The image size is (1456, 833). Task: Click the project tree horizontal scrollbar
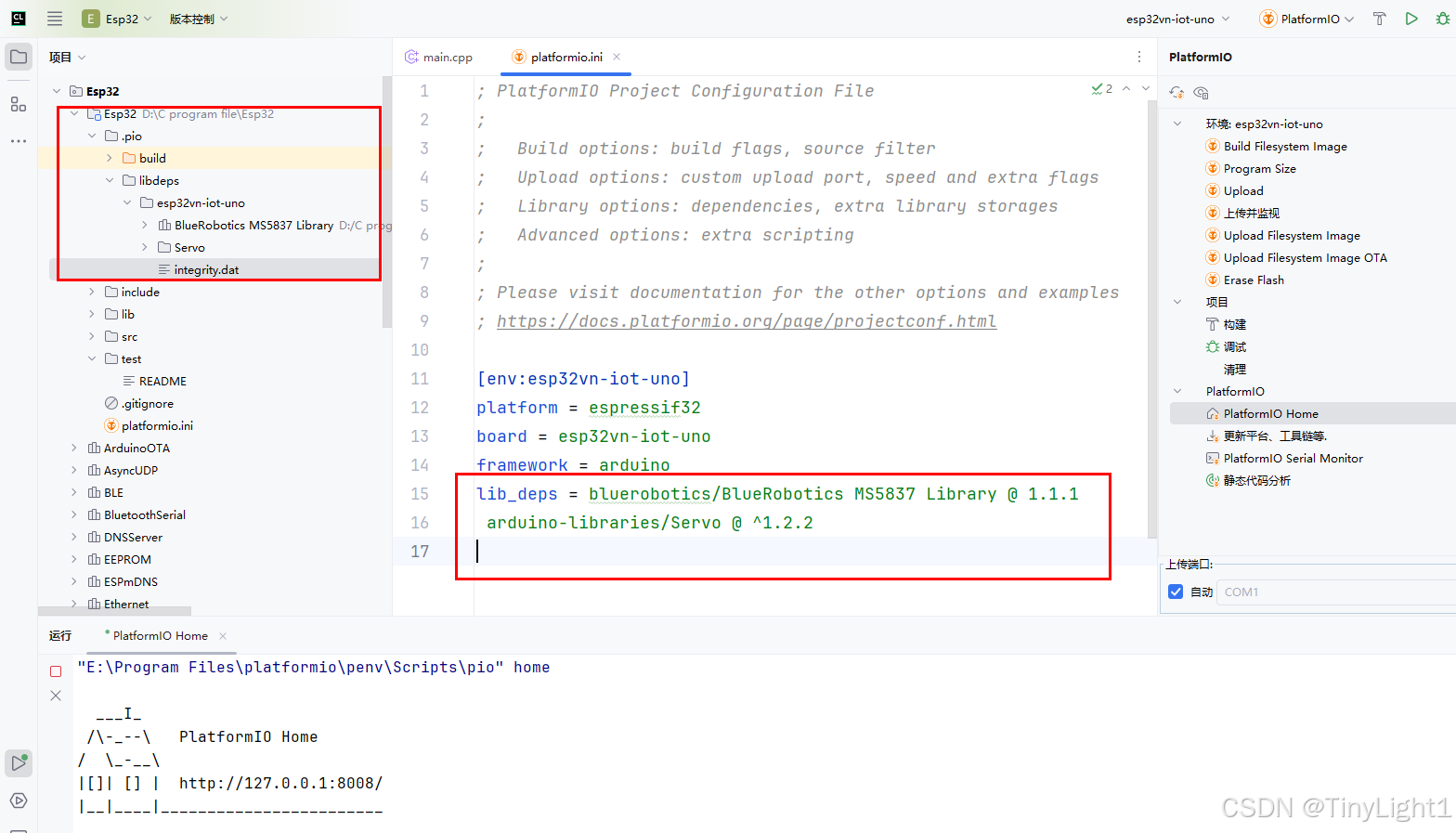(114, 611)
